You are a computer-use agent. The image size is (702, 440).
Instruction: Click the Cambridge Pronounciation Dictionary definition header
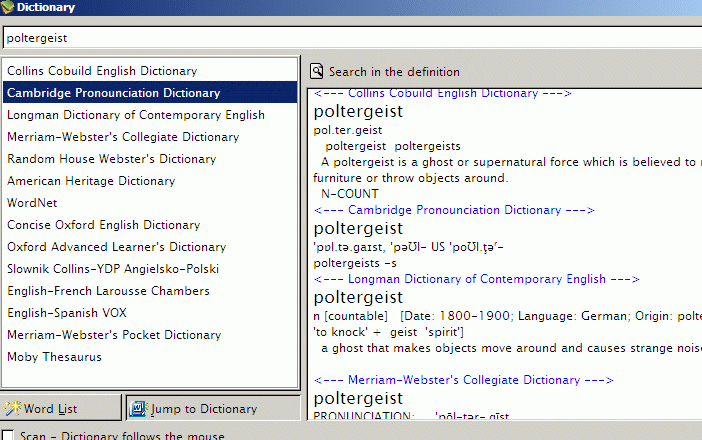tap(454, 210)
